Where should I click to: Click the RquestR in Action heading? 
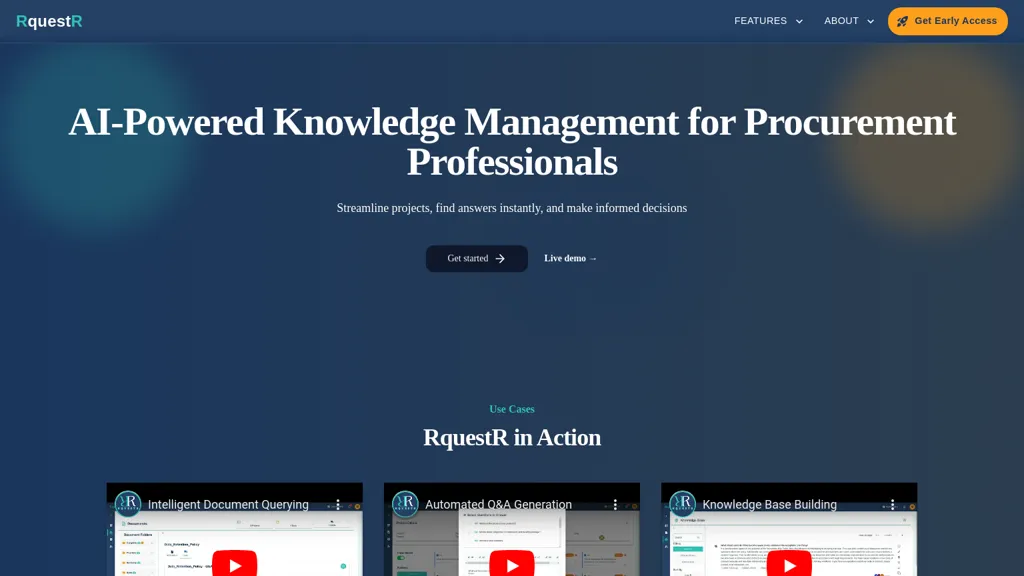(512, 438)
